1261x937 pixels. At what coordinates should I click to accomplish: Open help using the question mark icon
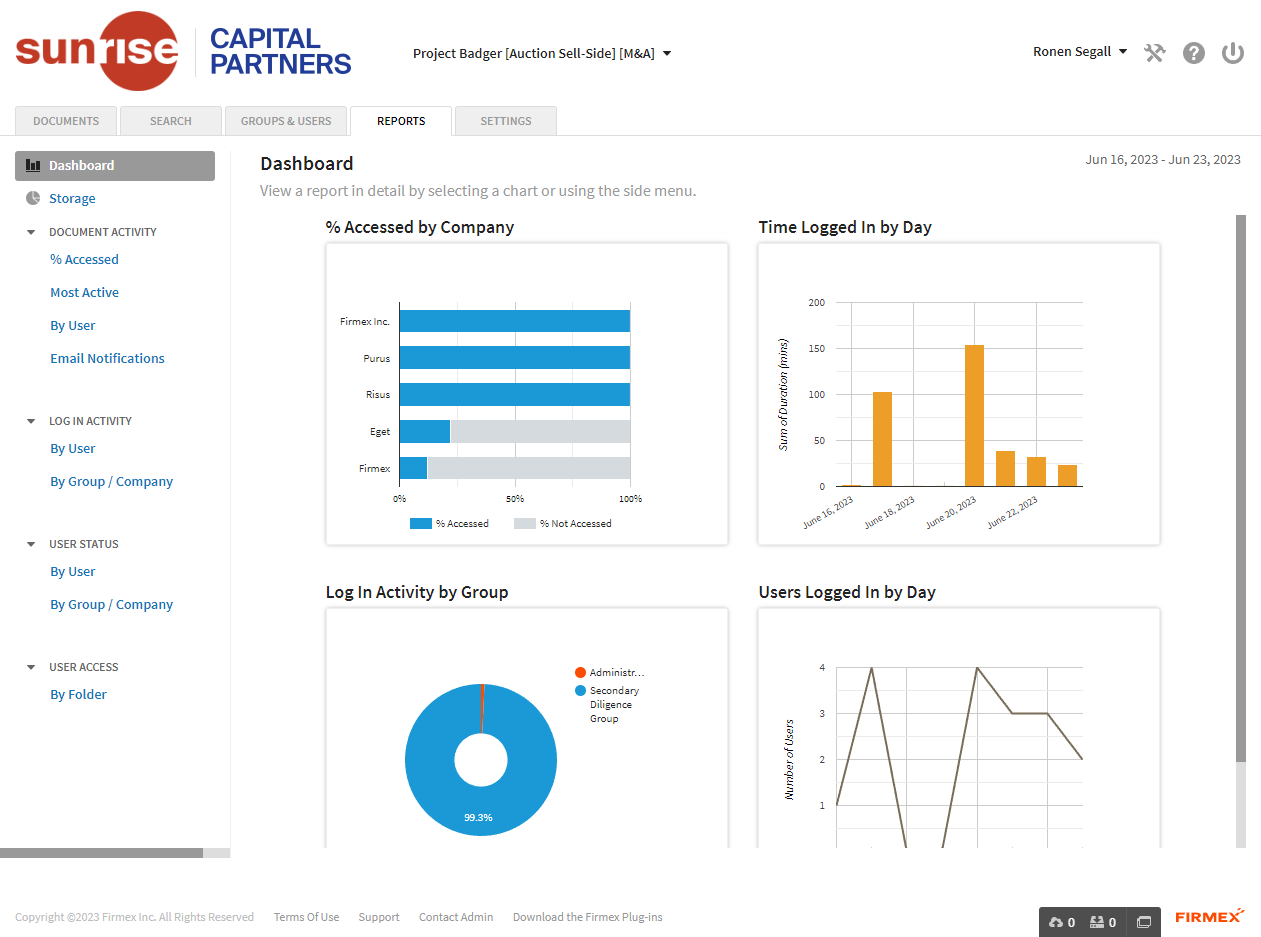[1194, 52]
